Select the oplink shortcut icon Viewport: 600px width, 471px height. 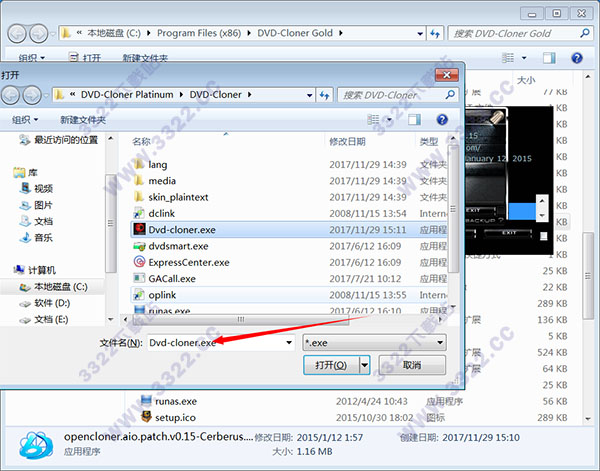[139, 295]
